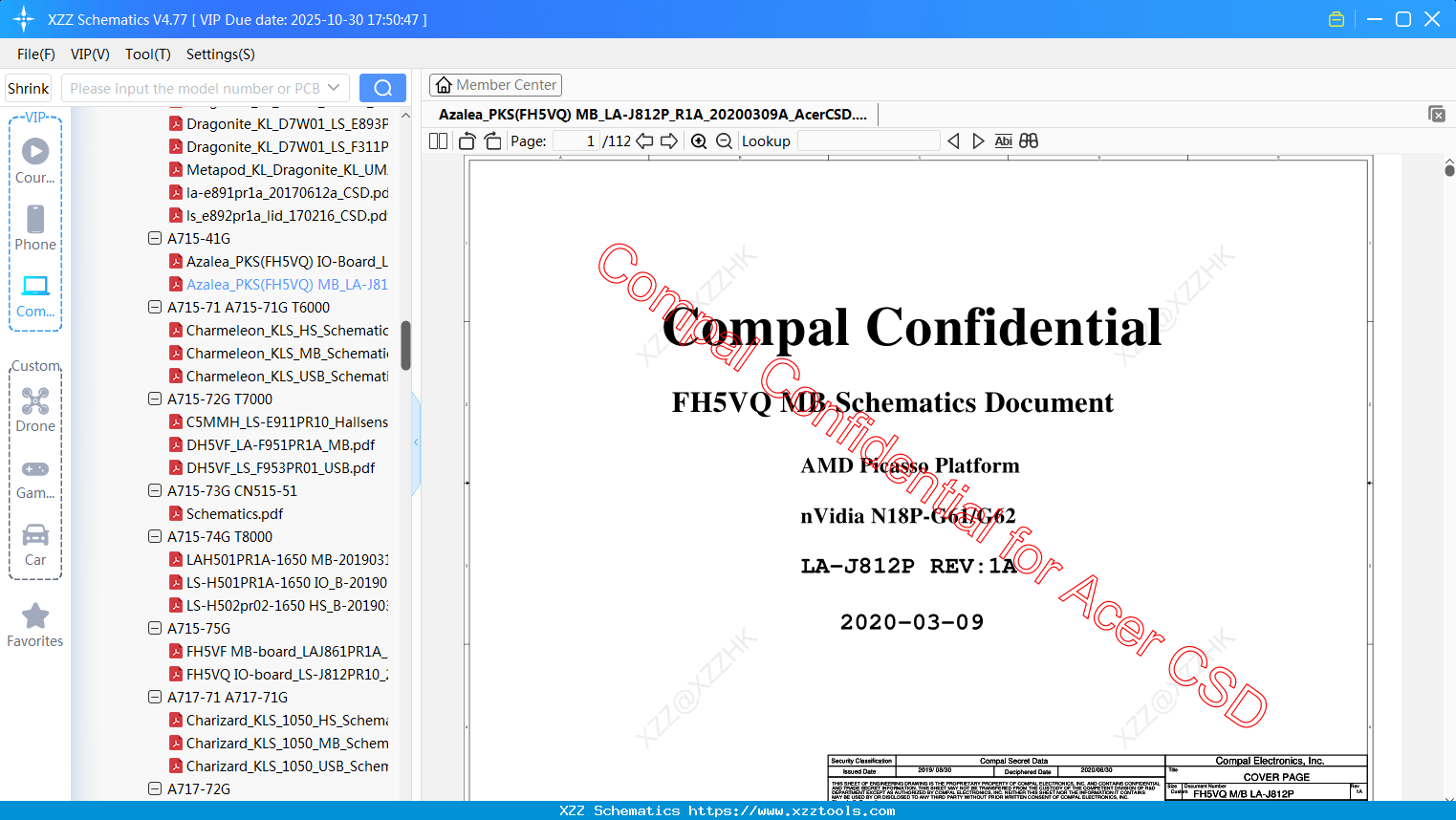Open the Car category

point(35,545)
